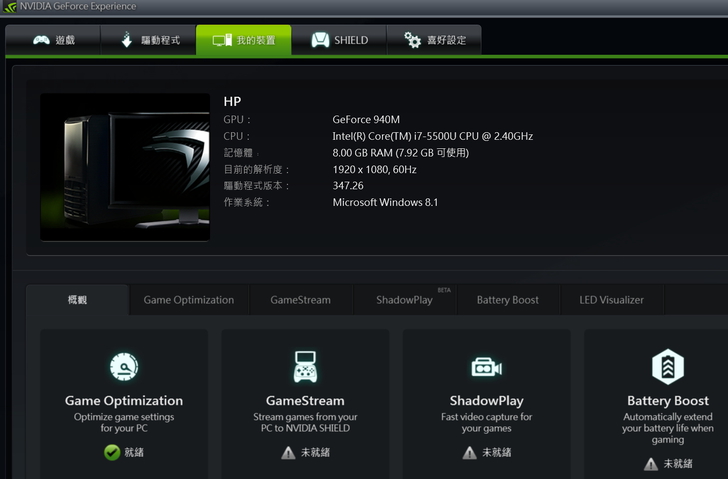Image resolution: width=728 pixels, height=479 pixels.
Task: Click the 就緒 ready status under Game Optimization
Action: point(134,453)
